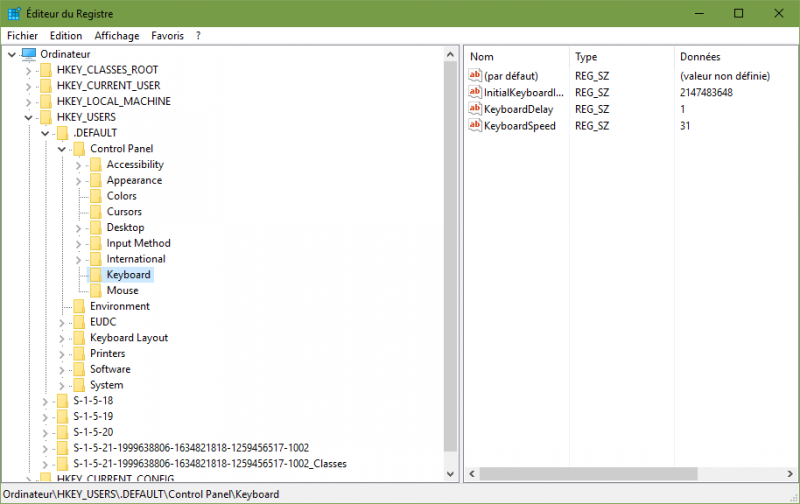Viewport: 800px width, 504px height.
Task: Click the International folder icon
Action: (x=95, y=259)
